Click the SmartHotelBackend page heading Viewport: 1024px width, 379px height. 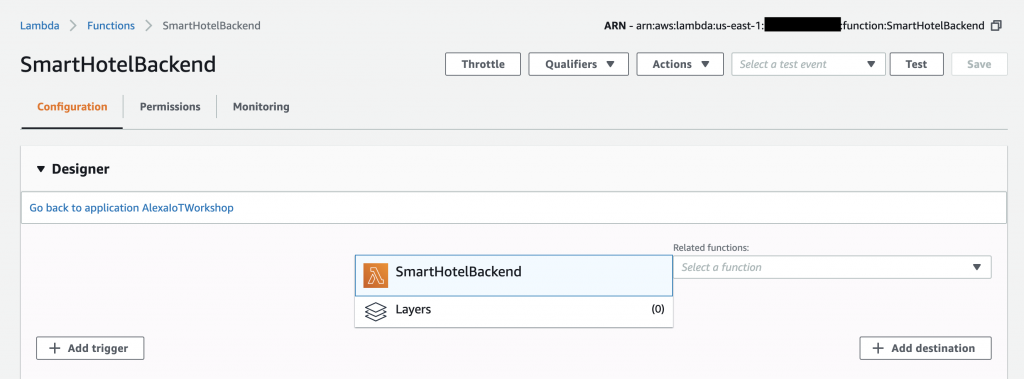coord(118,65)
